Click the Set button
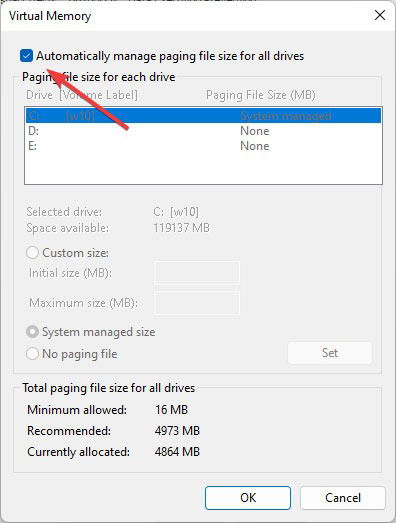 point(330,353)
